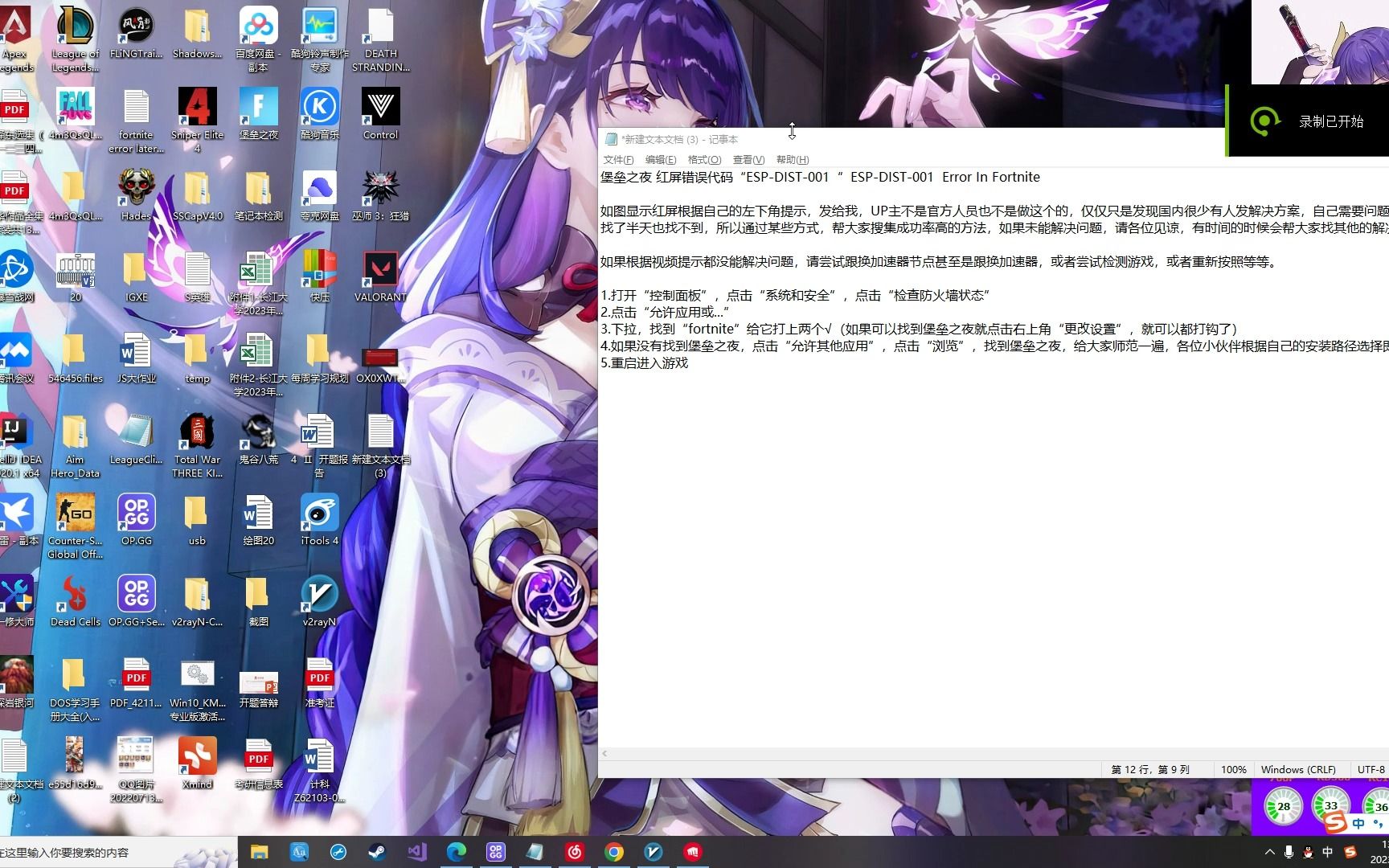The image size is (1389, 868).
Task: Click the 第 12 行，第 9 列 status entry
Action: pyautogui.click(x=1150, y=769)
